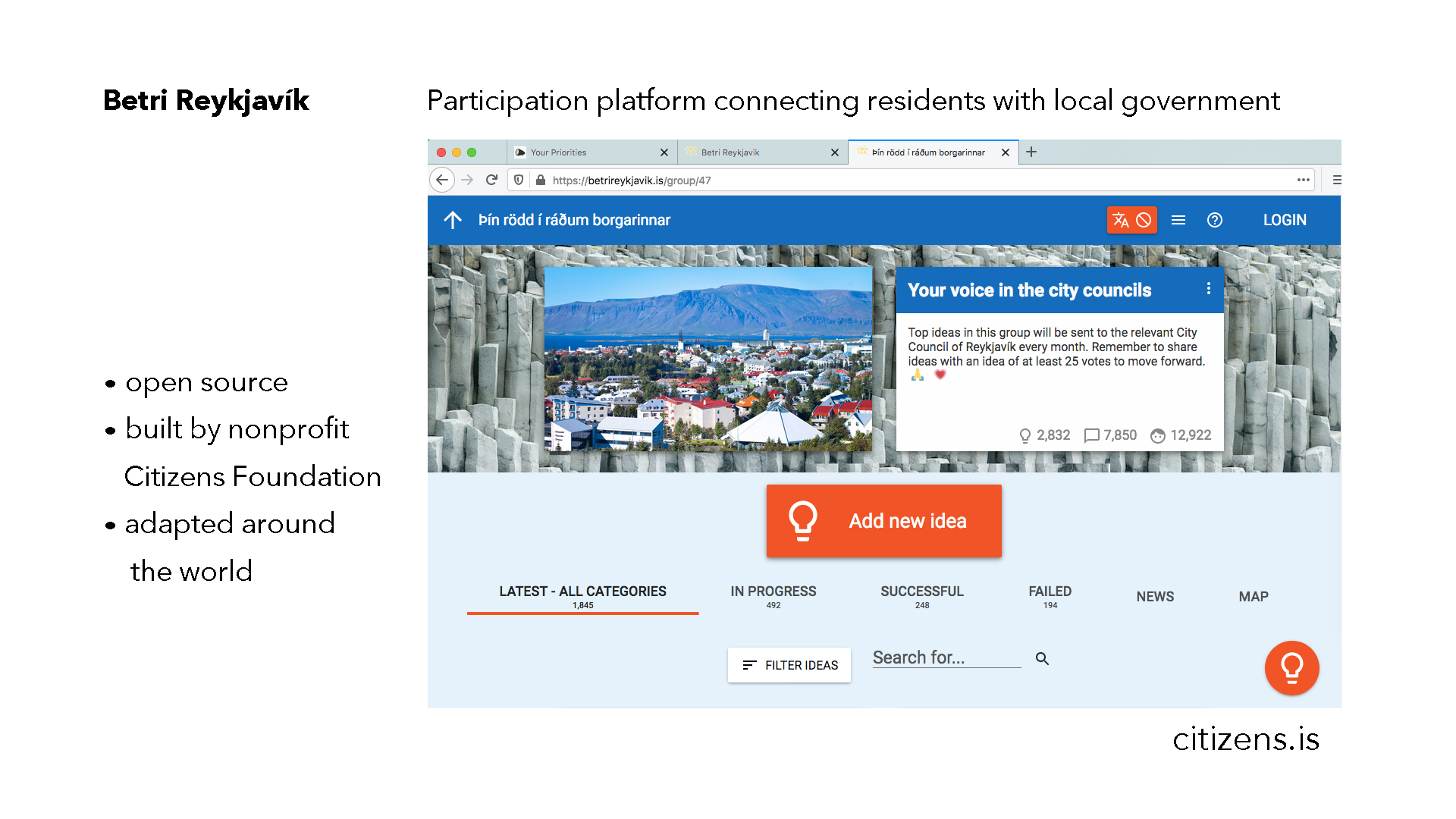Click the round orange lightbulb floating button

(x=1292, y=668)
